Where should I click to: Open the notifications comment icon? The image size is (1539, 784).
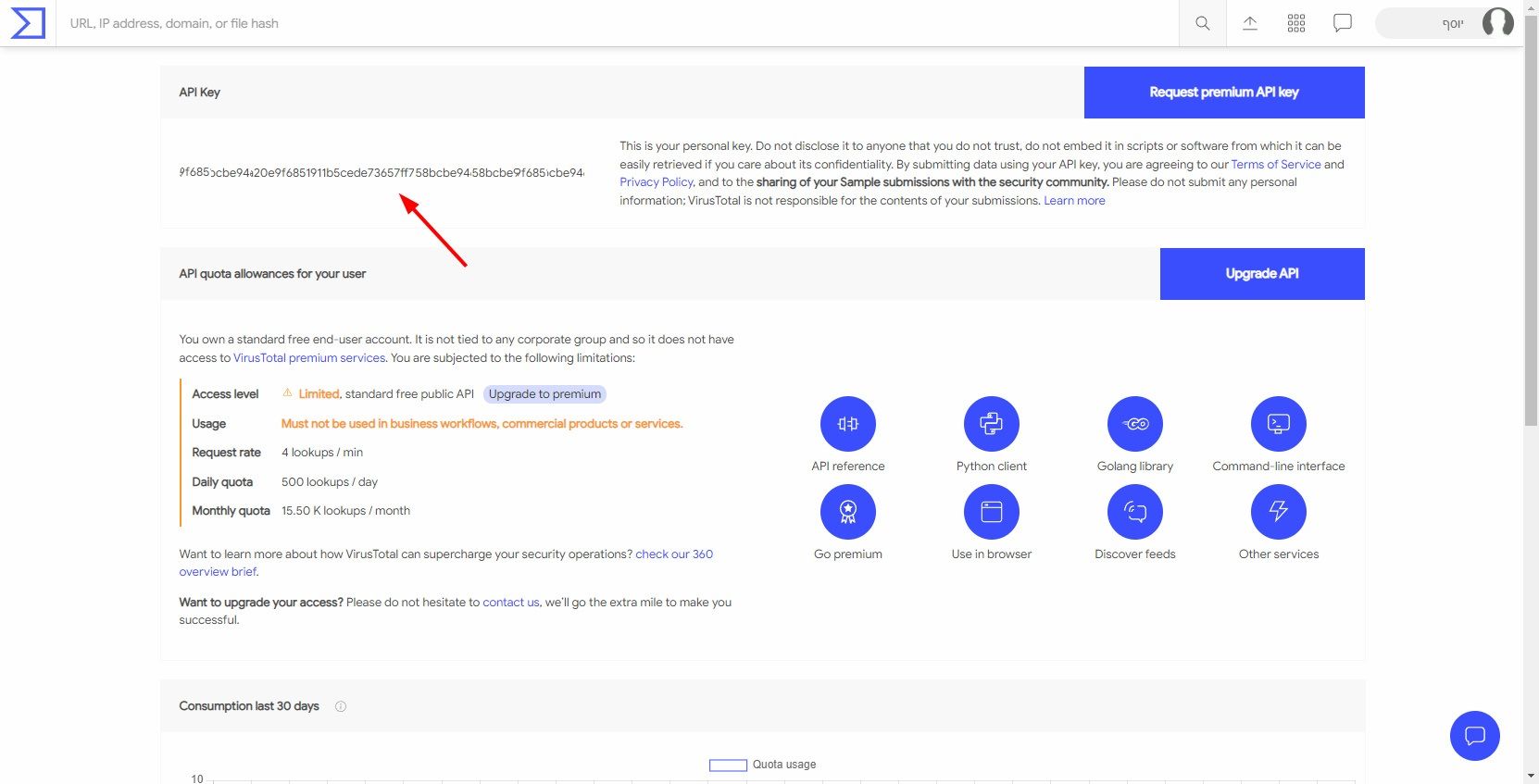pos(1342,23)
